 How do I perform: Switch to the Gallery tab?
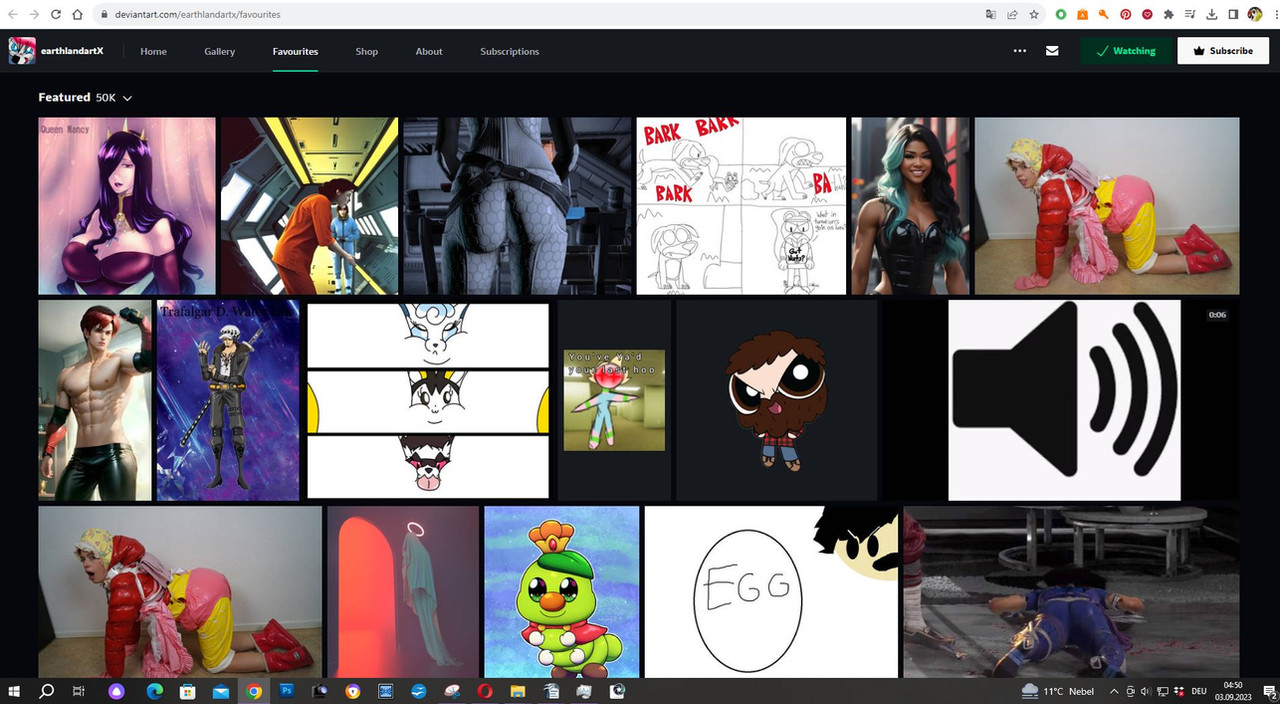click(x=220, y=51)
